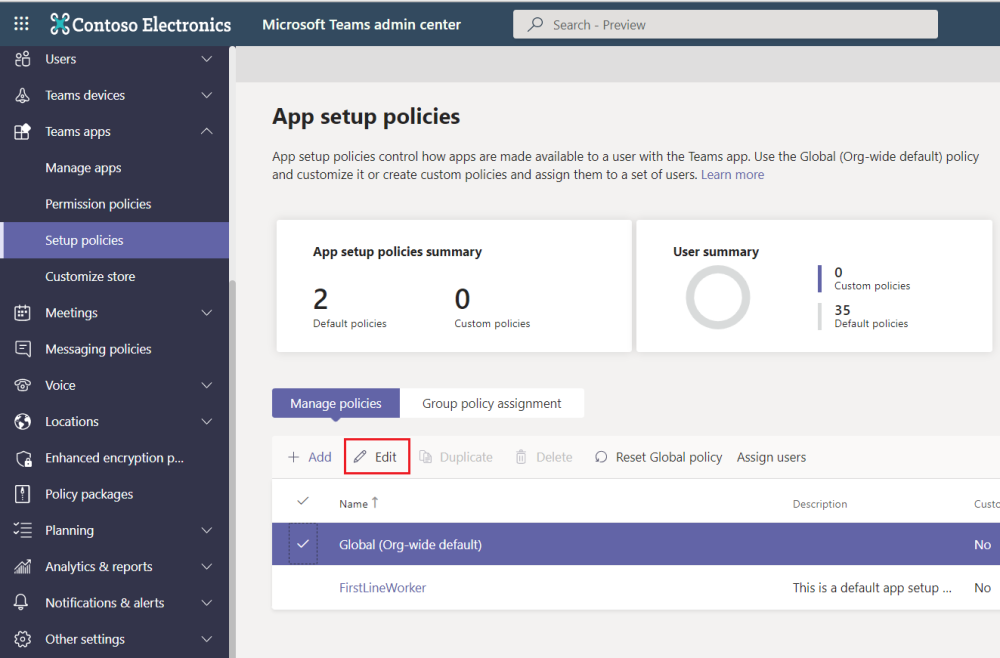Toggle the select-all checkbox in table header
The image size is (1000, 658).
pyautogui.click(x=304, y=503)
